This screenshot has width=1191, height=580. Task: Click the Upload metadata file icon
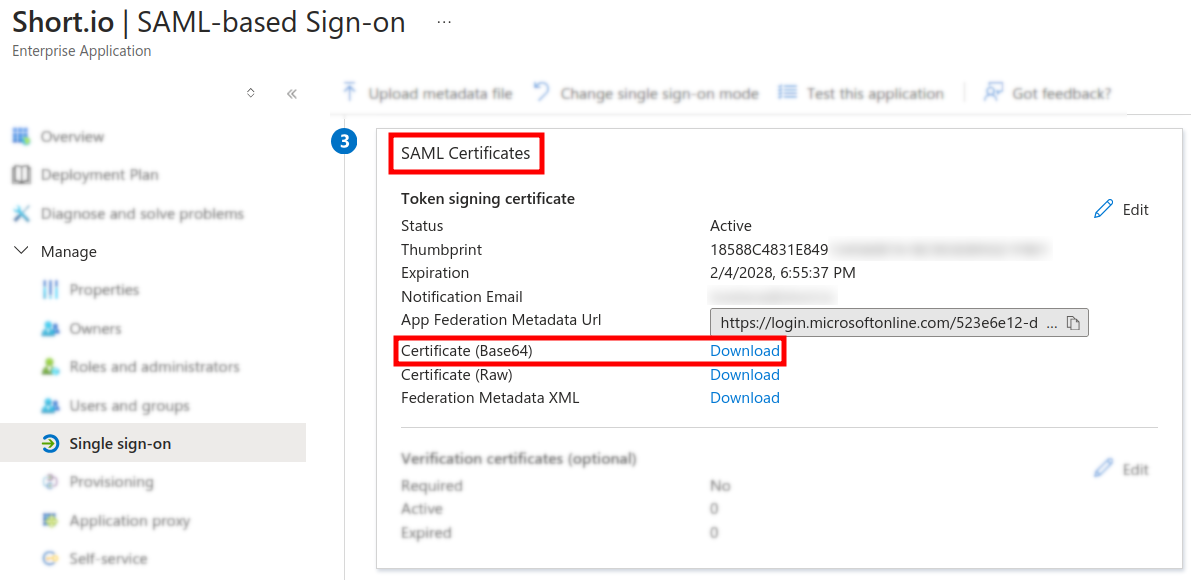[x=350, y=93]
